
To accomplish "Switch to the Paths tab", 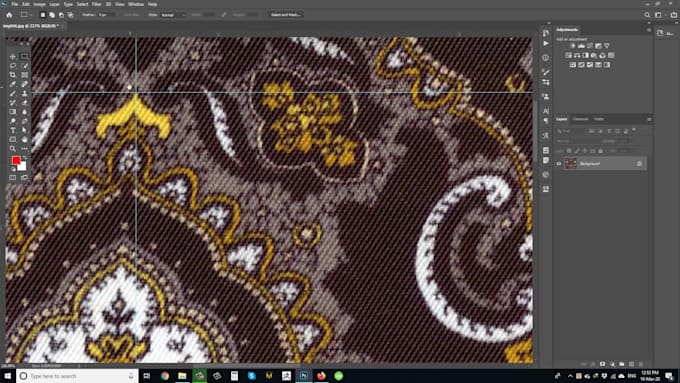I will tap(599, 119).
